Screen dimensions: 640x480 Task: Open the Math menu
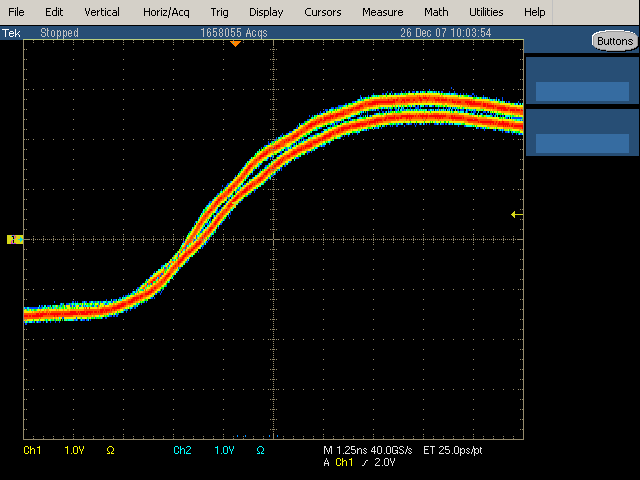(436, 12)
